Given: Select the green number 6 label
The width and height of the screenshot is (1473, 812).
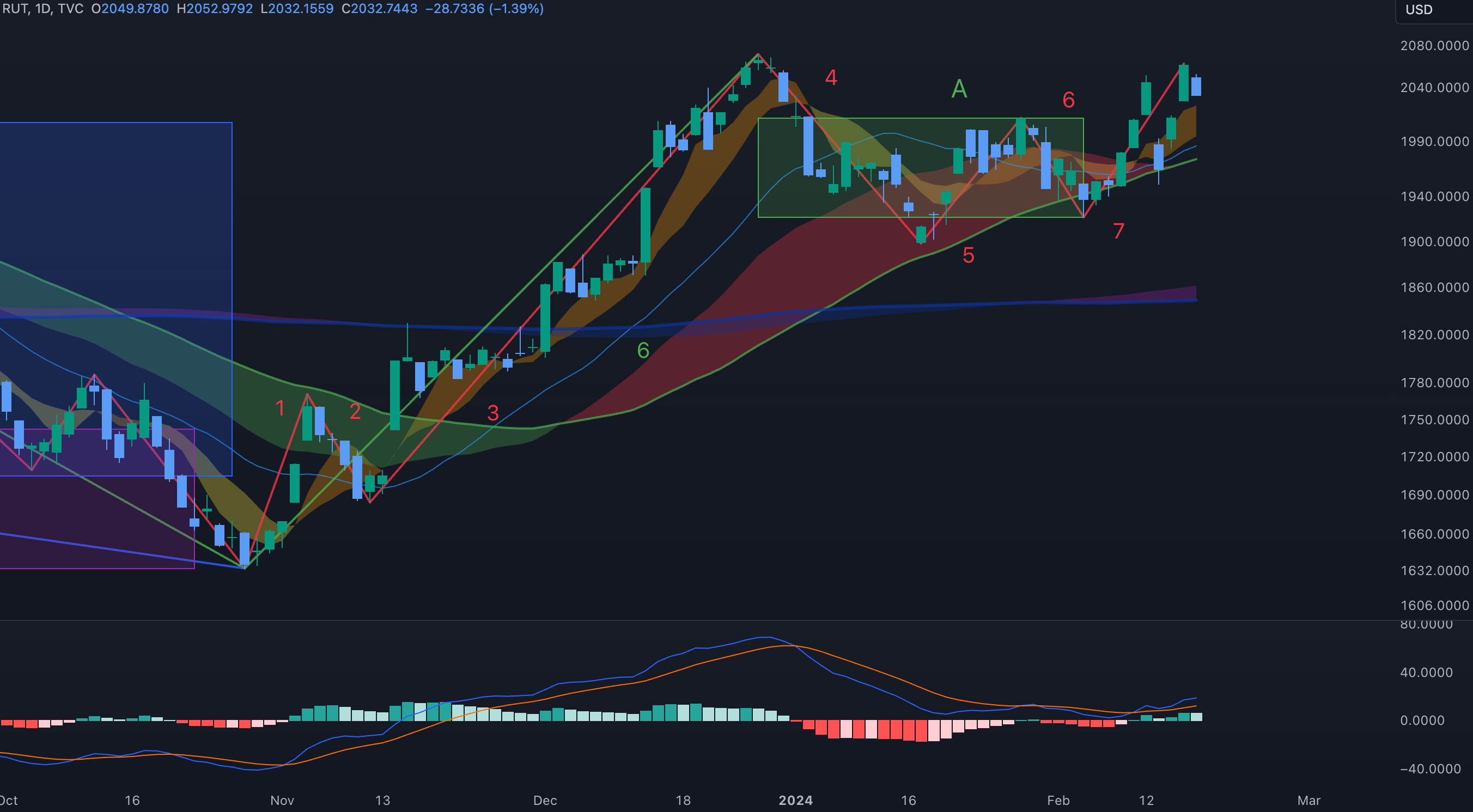Looking at the screenshot, I should tap(643, 350).
